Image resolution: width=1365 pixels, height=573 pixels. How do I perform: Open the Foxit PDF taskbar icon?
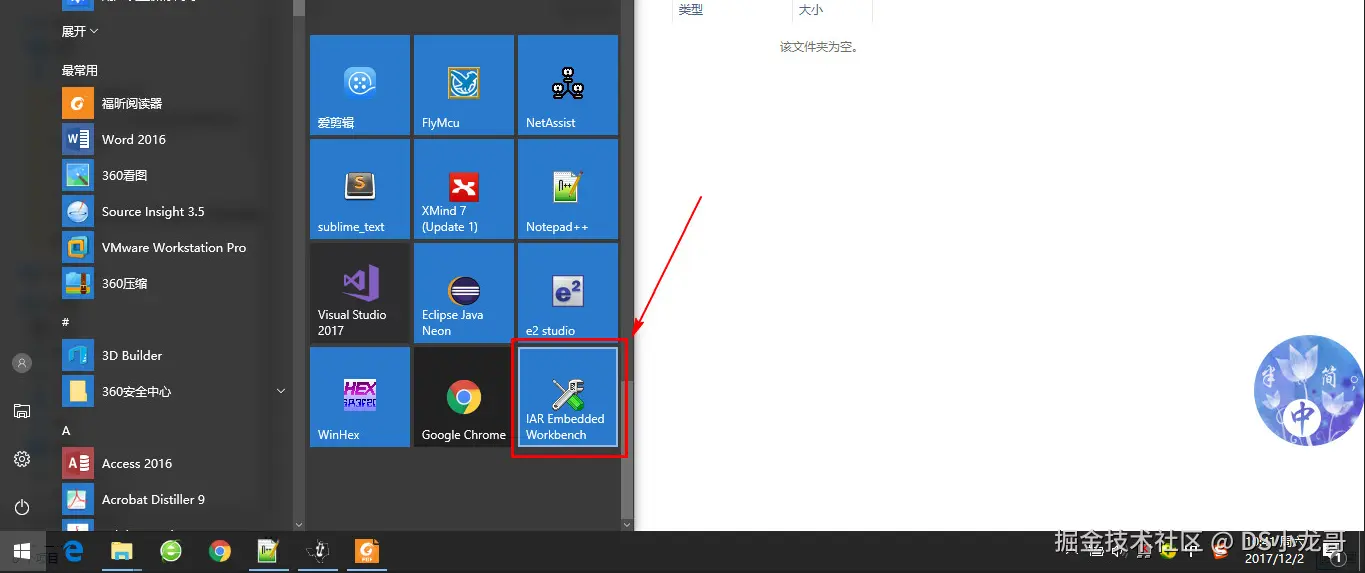(367, 551)
